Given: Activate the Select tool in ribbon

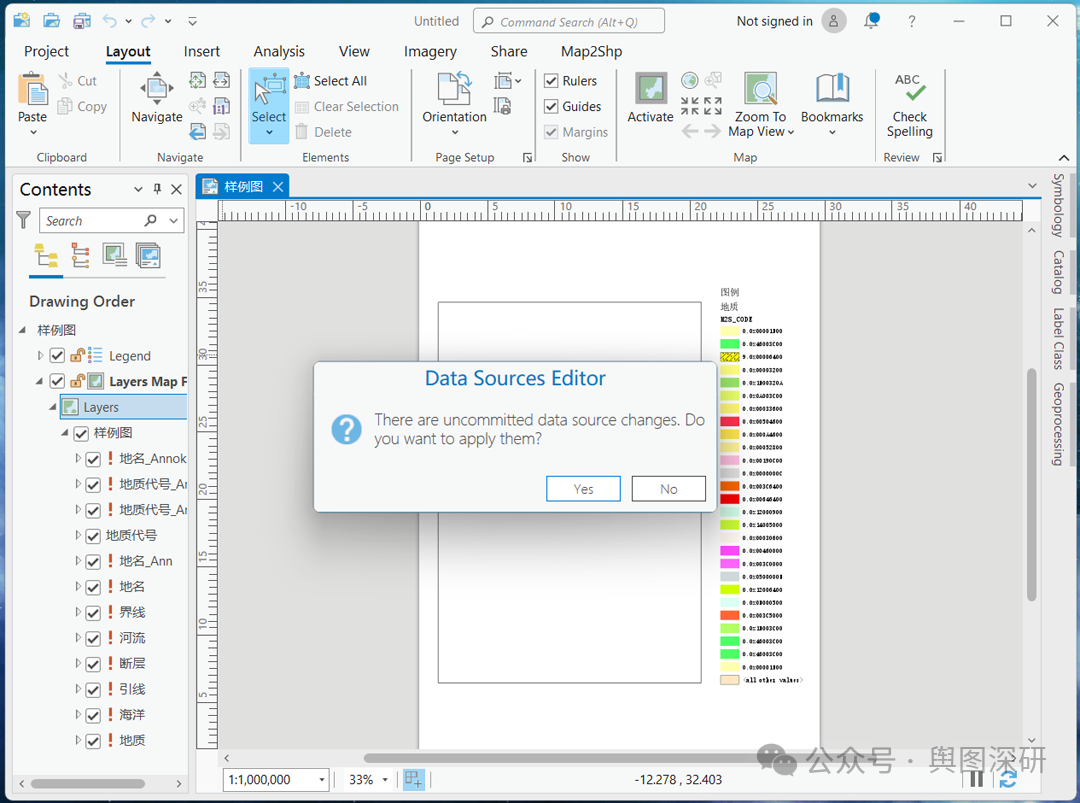Looking at the screenshot, I should [x=269, y=105].
